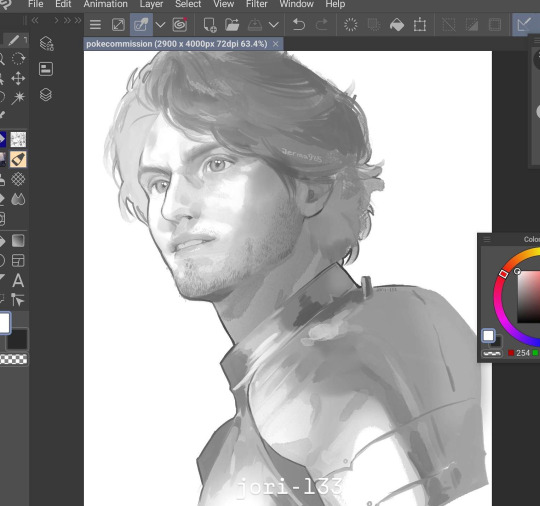Open the Window menu
Screen dimensions: 540x506
(297, 4)
